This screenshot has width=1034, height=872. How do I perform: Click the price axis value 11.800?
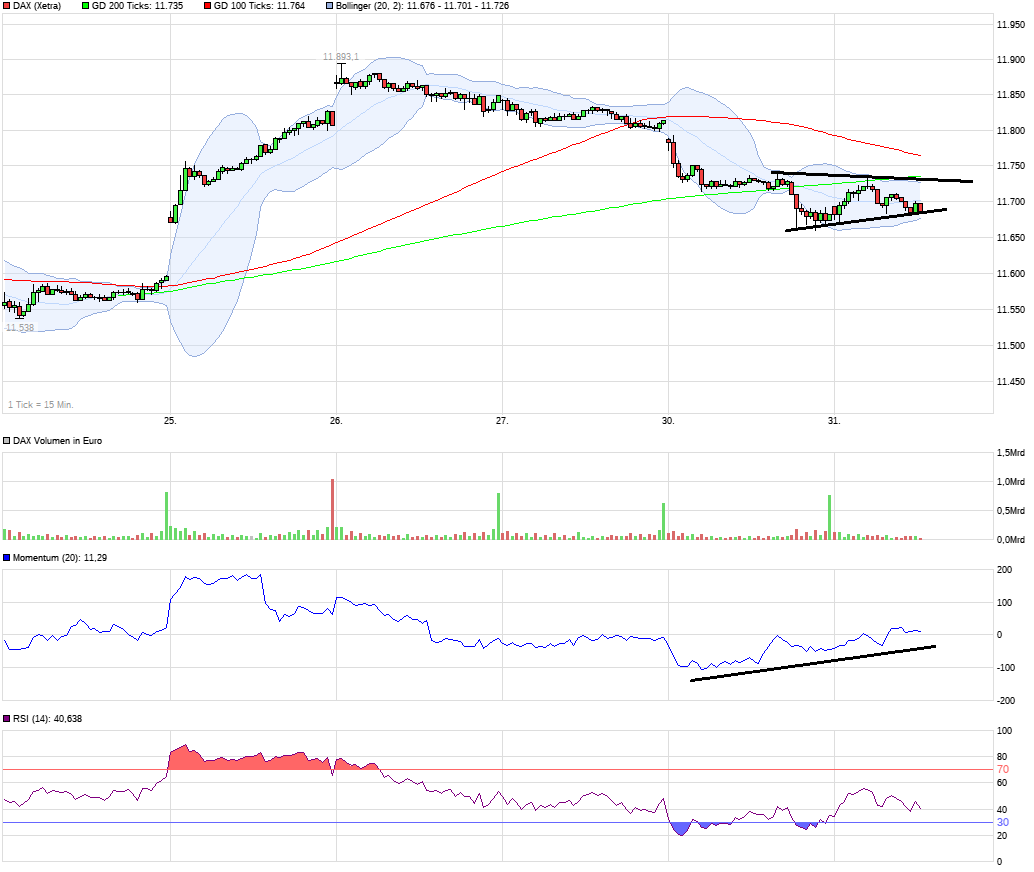pyautogui.click(x=1011, y=131)
